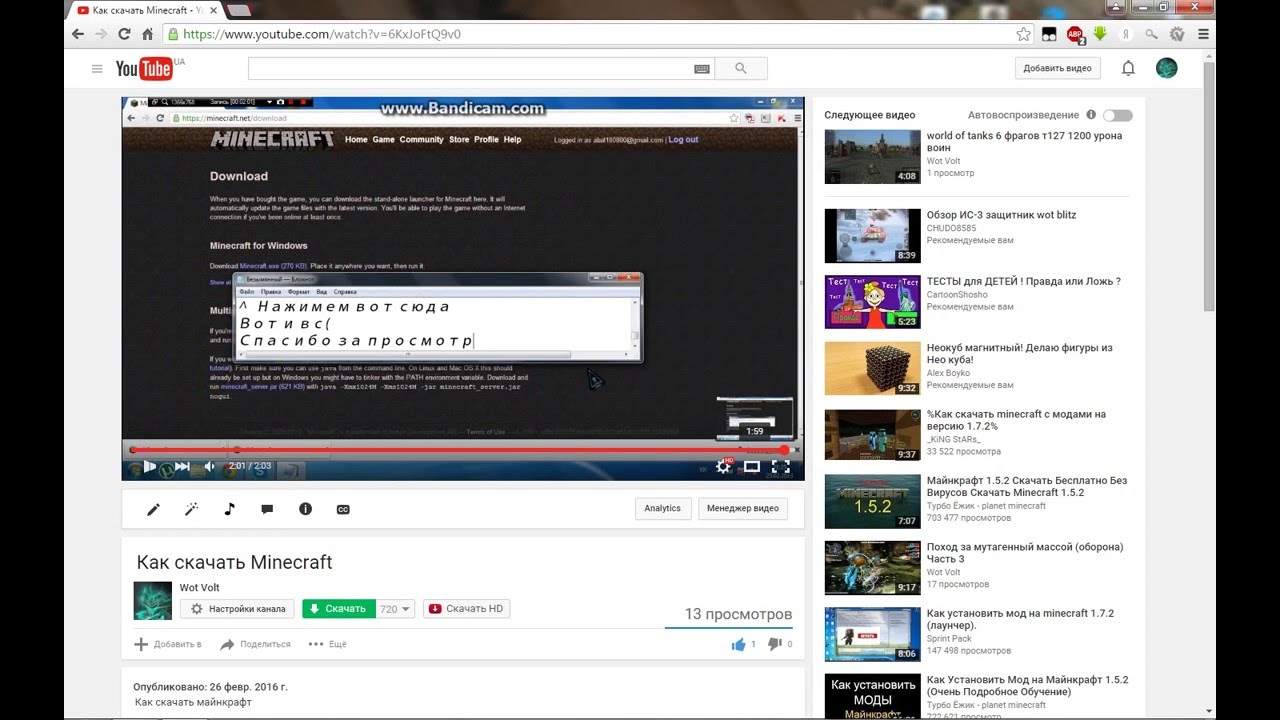Click the Wot Volt channel avatar

(153, 600)
